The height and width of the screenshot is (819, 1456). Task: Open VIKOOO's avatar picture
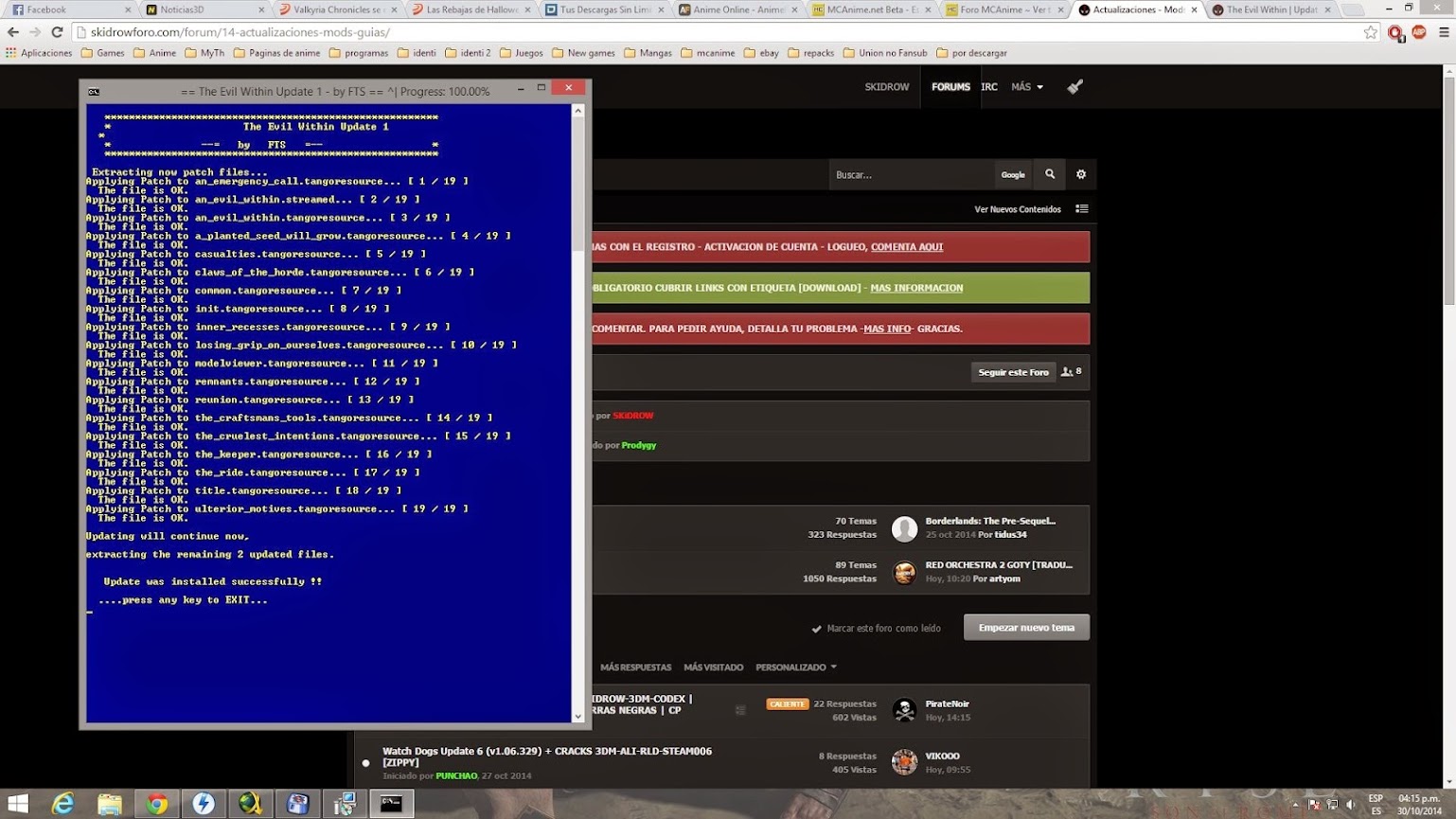904,762
